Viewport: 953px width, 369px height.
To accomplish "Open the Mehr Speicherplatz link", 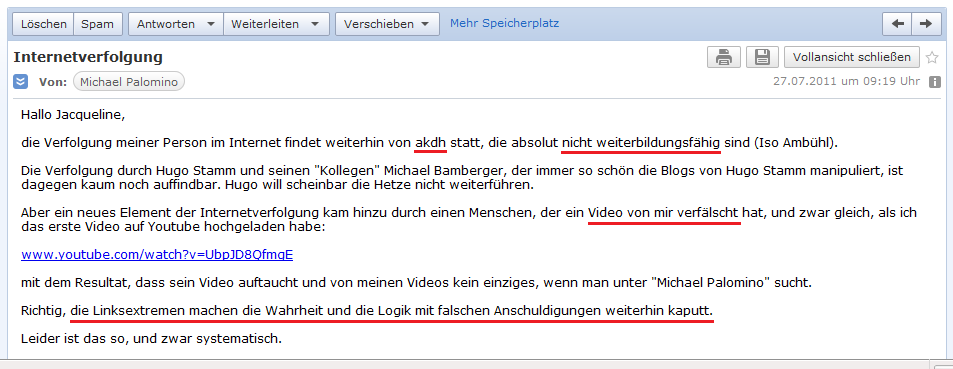I will click(504, 24).
